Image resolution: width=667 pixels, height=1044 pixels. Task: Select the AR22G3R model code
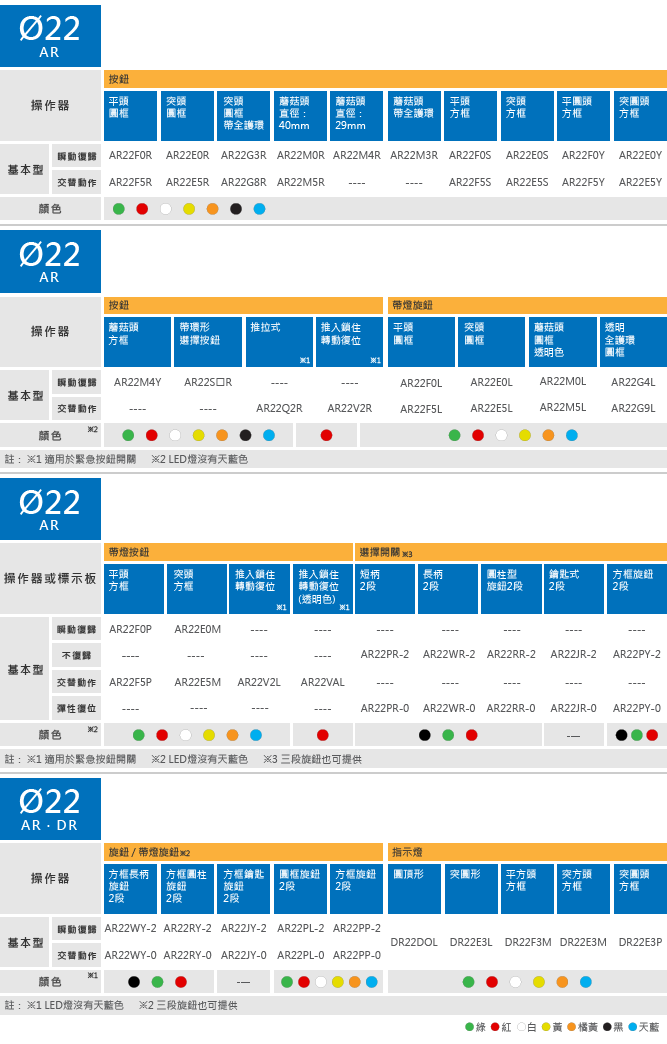tap(244, 155)
